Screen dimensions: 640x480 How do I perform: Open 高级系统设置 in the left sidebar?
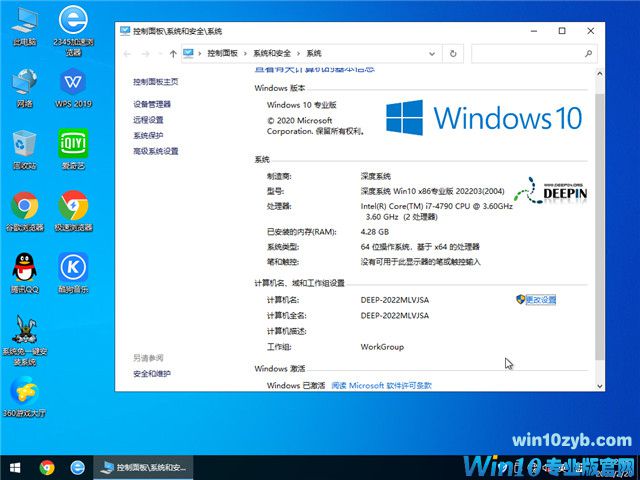coord(155,151)
